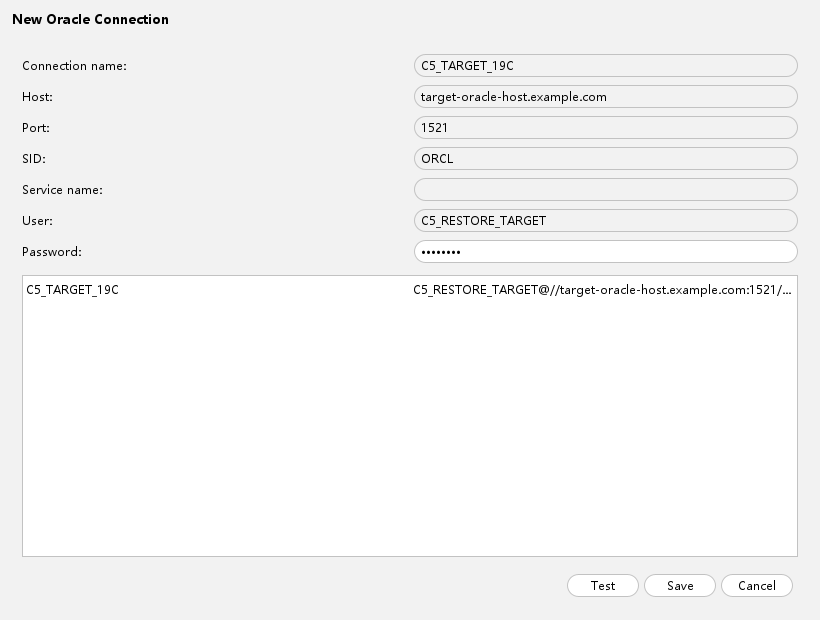Edit the Host field value
820x620 pixels.
(x=606, y=97)
